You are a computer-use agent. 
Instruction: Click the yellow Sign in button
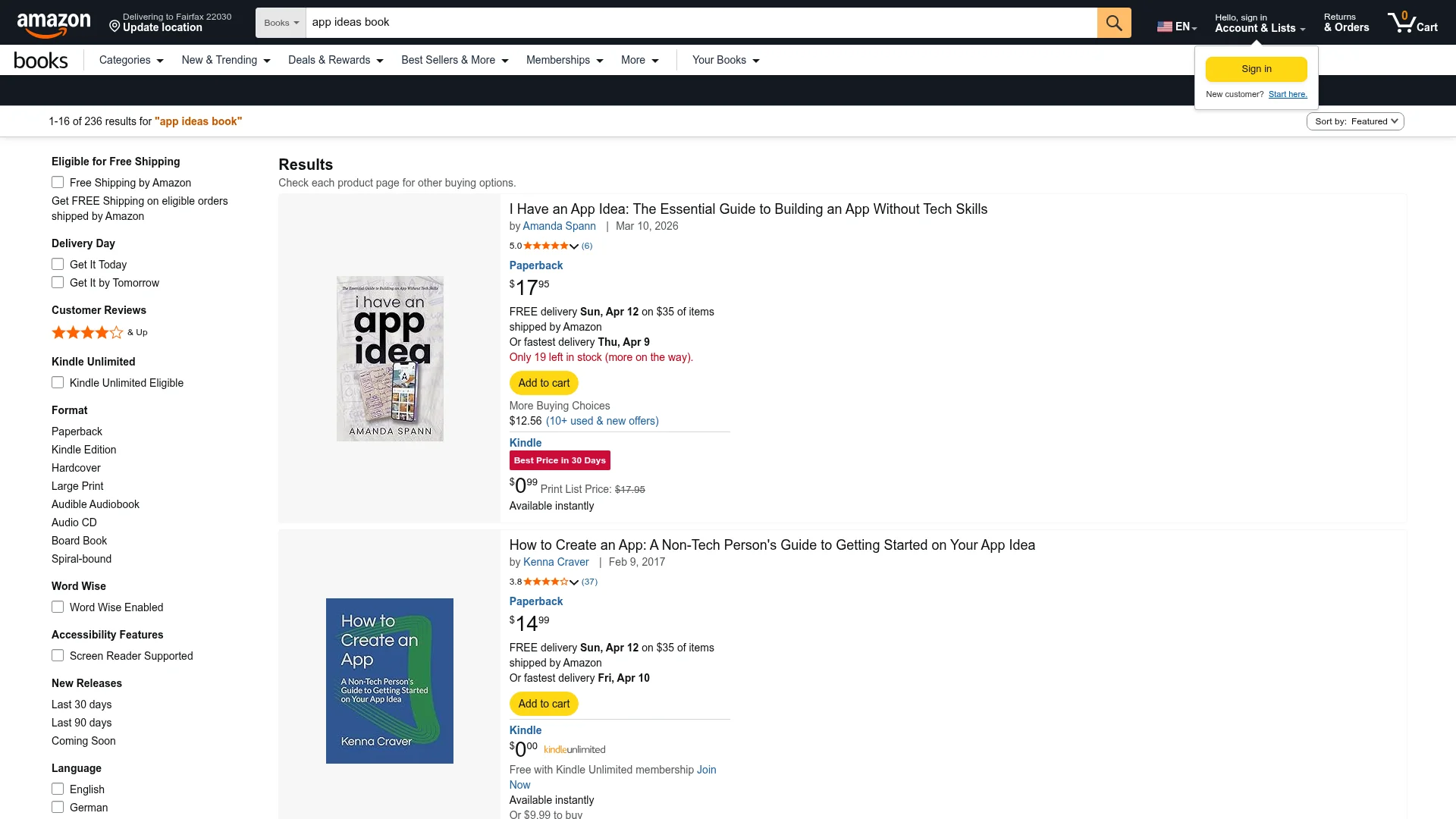click(x=1255, y=68)
